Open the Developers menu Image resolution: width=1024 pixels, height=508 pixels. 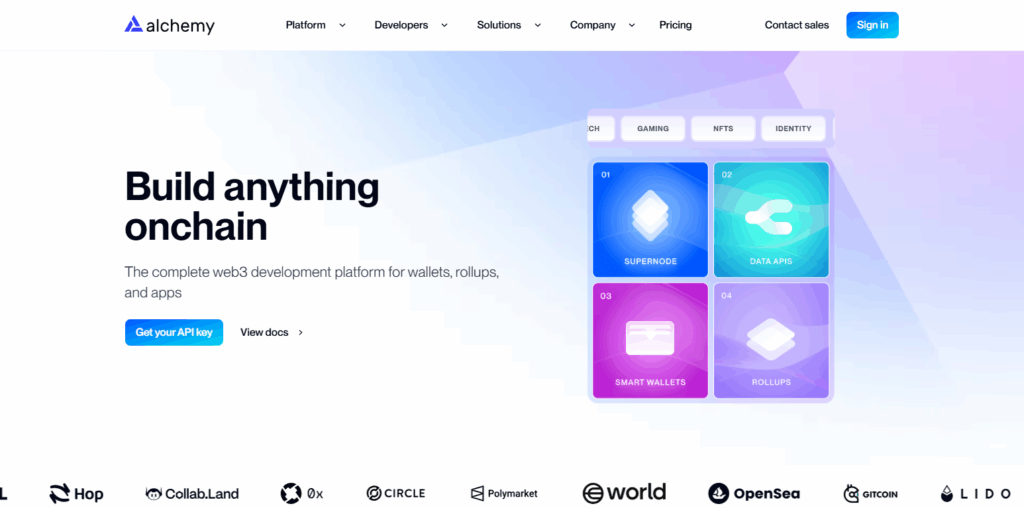click(x=401, y=25)
